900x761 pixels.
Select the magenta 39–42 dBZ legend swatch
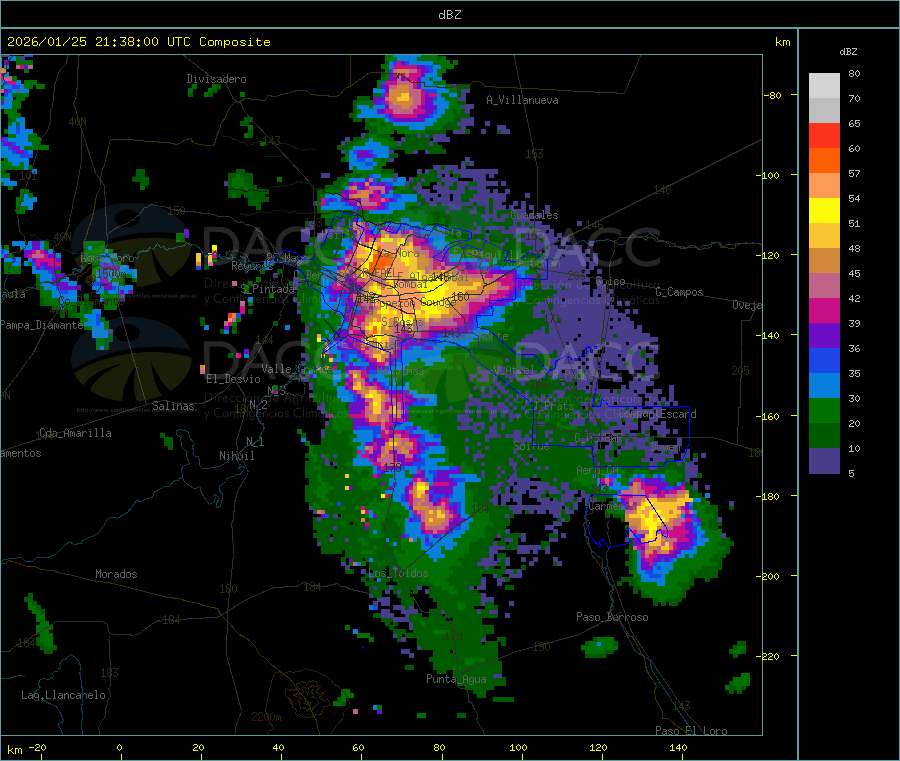pos(824,310)
